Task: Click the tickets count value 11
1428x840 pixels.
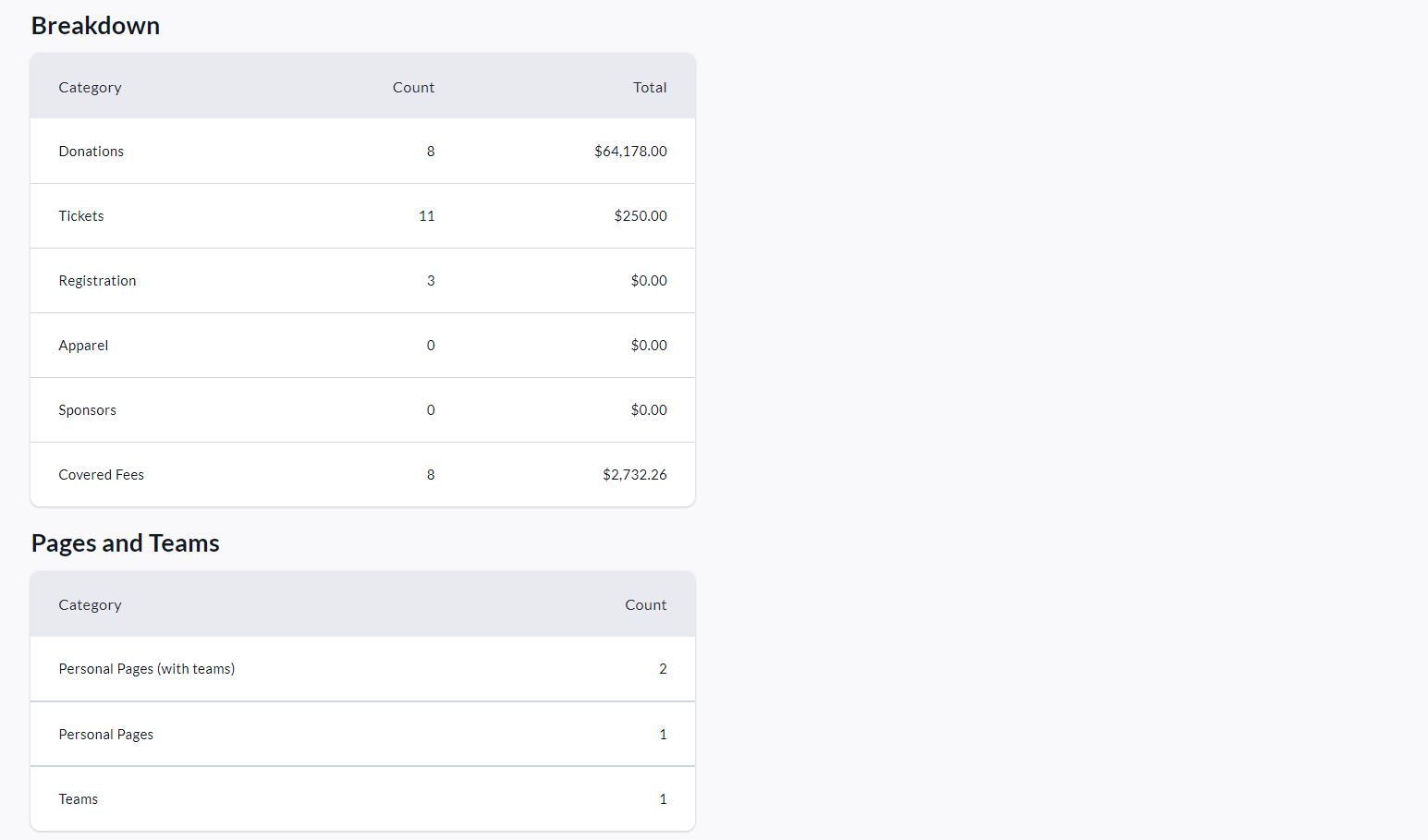Action: 426,216
